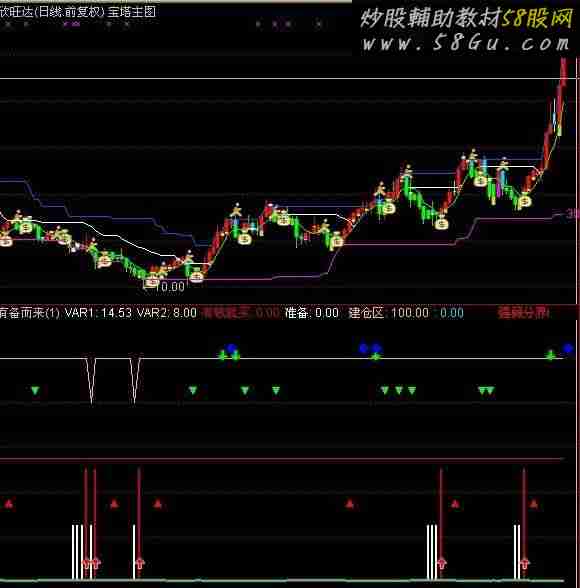
Task: Click the leftmost green down-triangle signal
Action: [x=35, y=391]
